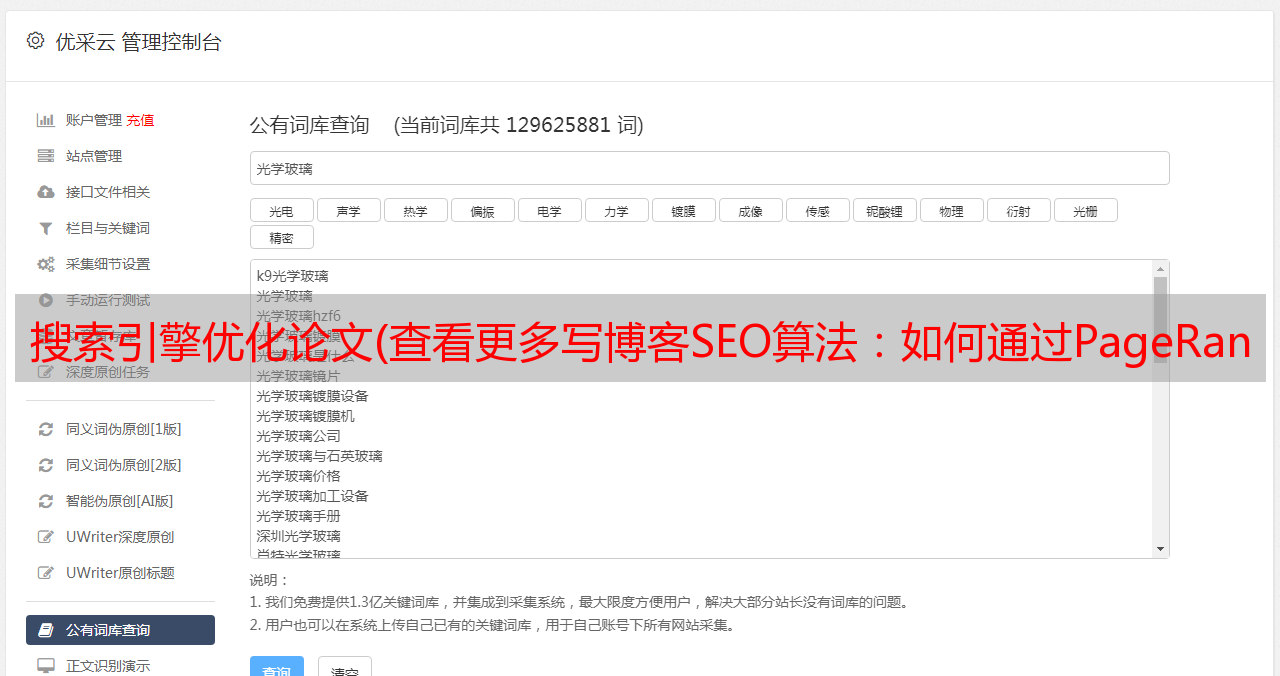Select 光学玻璃公司 in the results list
This screenshot has width=1280, height=676.
[298, 436]
